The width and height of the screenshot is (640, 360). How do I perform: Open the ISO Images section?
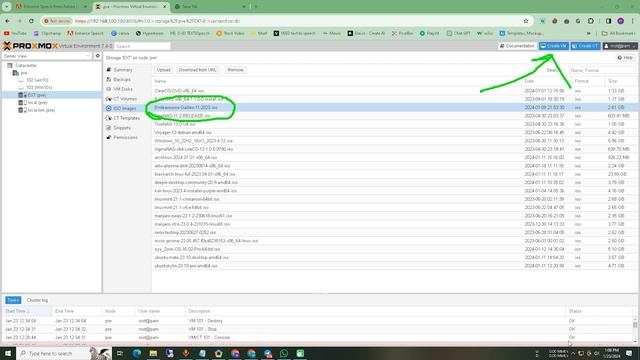[124, 108]
